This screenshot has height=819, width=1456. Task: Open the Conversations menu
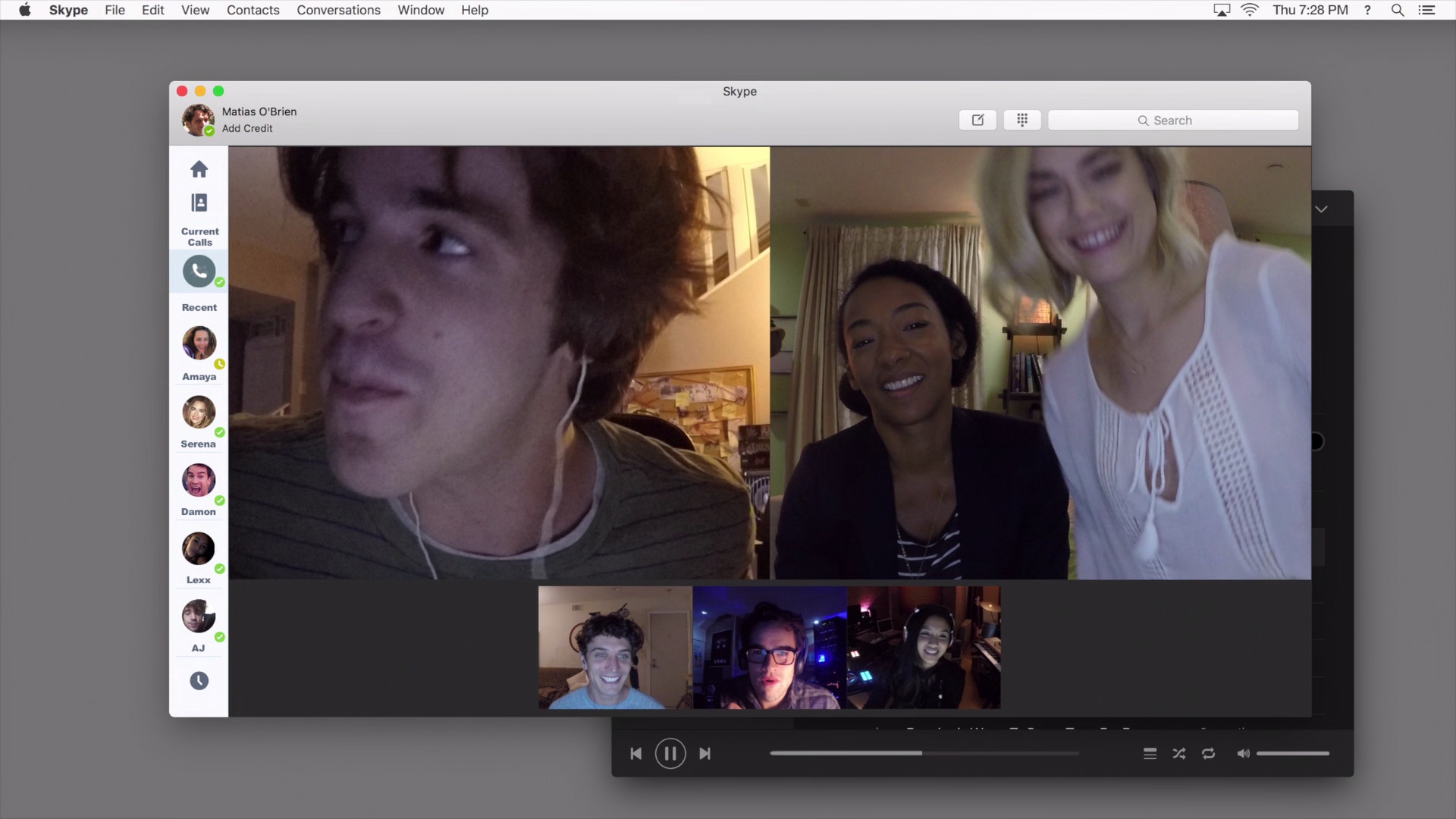(x=338, y=10)
